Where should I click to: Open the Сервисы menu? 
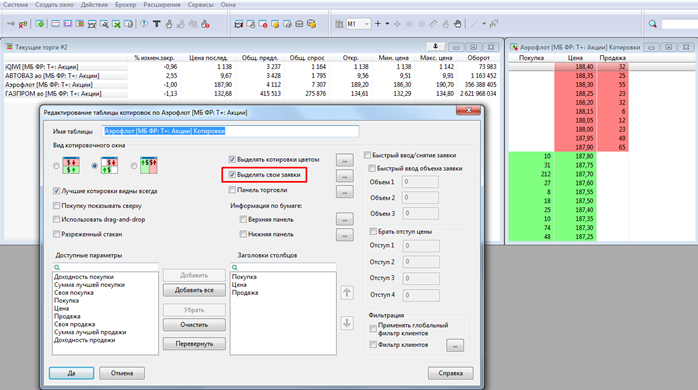[200, 4]
